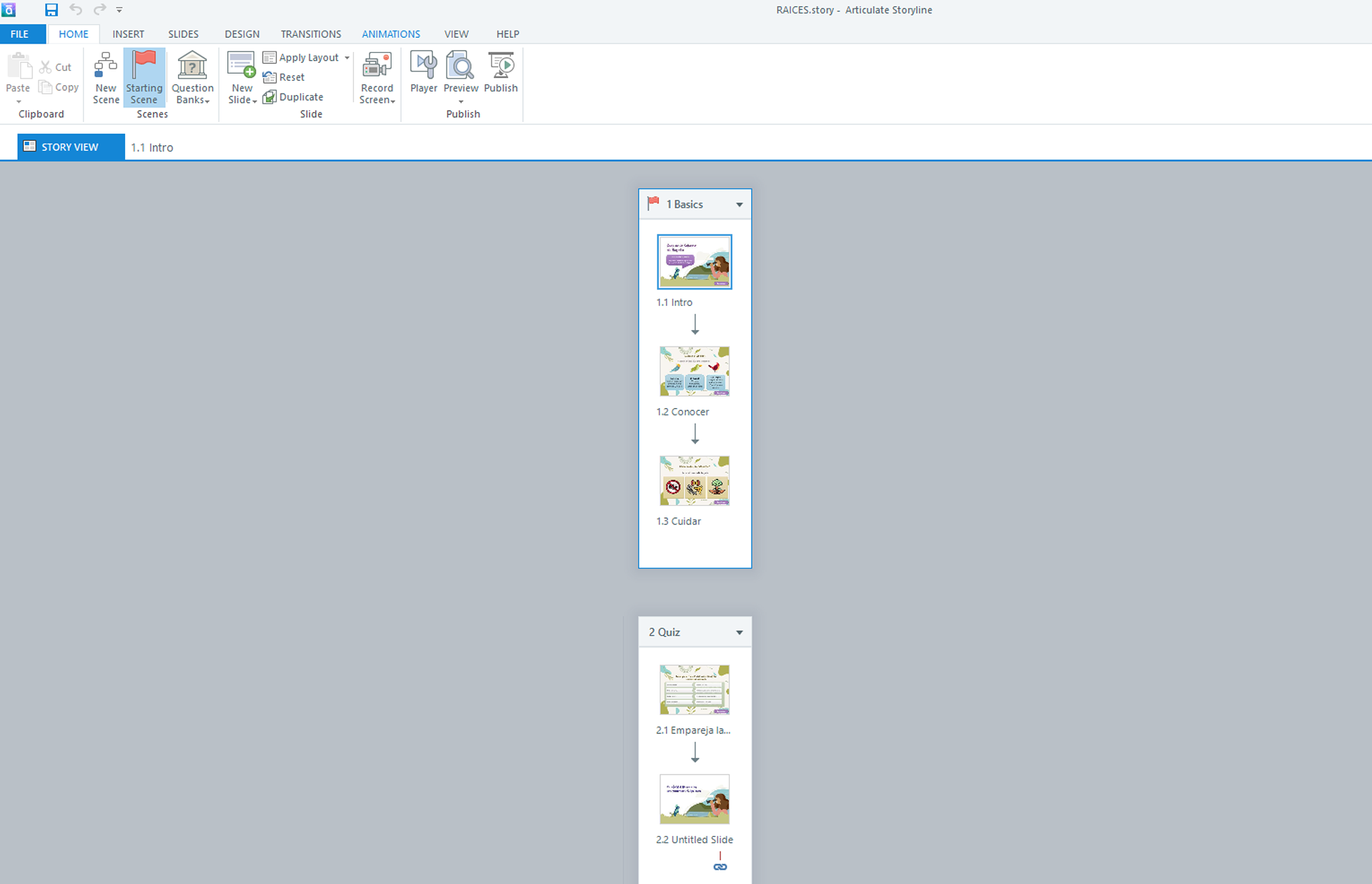Image resolution: width=1372 pixels, height=884 pixels.
Task: Switch to the ANIMATIONS tab
Action: (x=390, y=34)
